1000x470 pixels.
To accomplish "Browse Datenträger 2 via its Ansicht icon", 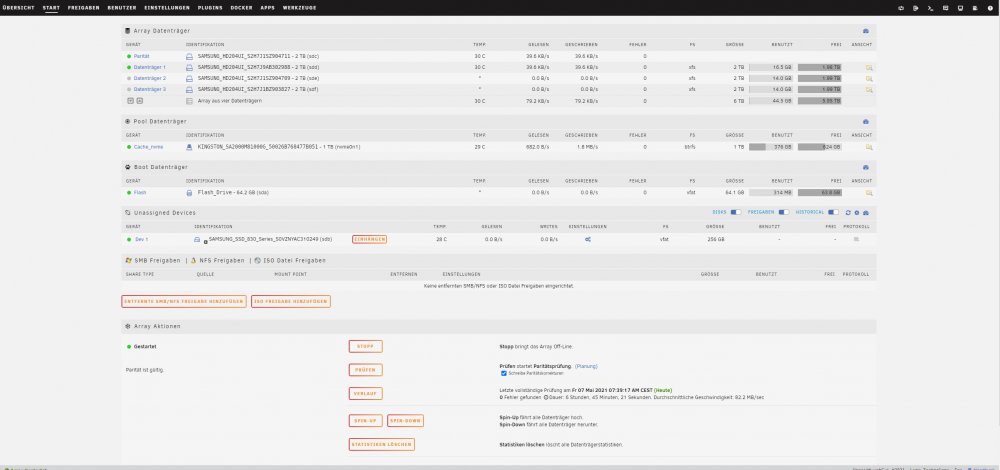I will tap(869, 78).
